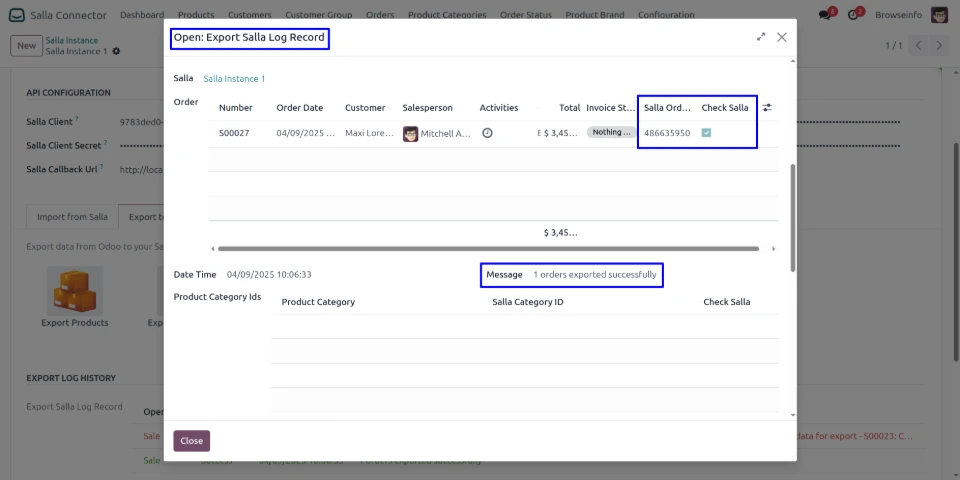
Task: Sort orders by the Order Date column
Action: [300, 107]
